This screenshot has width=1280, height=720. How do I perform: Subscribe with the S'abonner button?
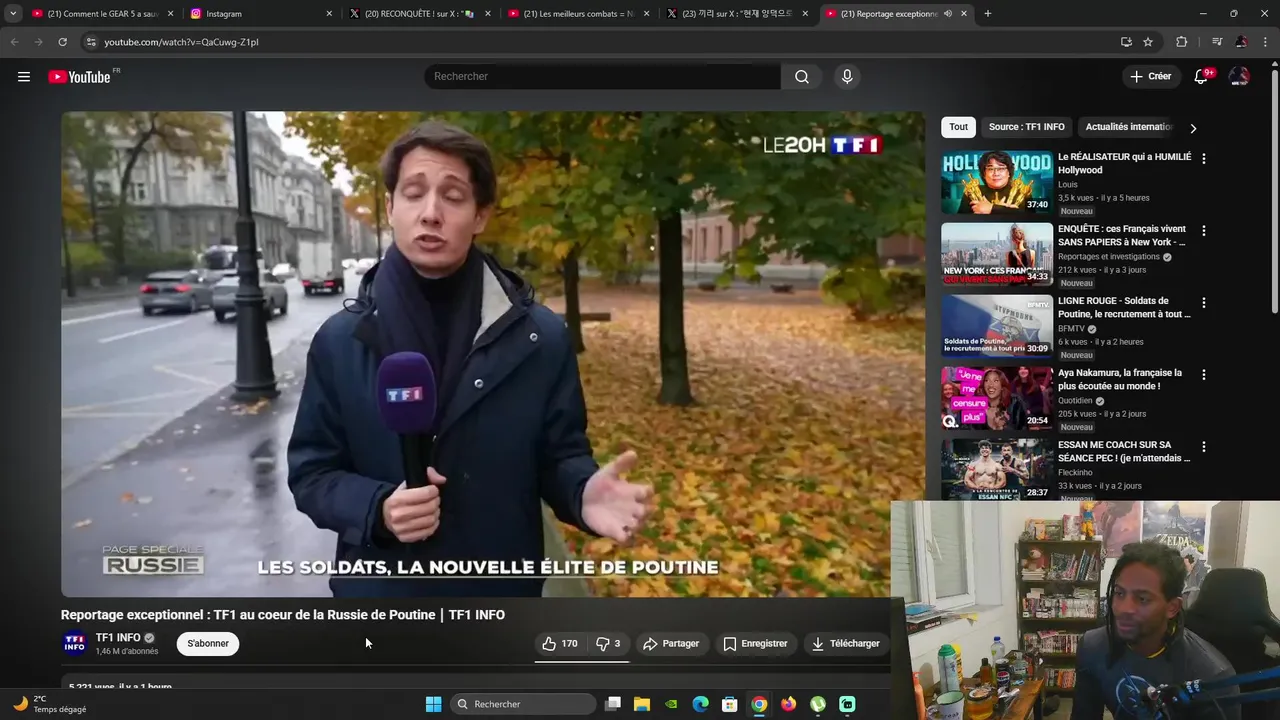pos(208,643)
